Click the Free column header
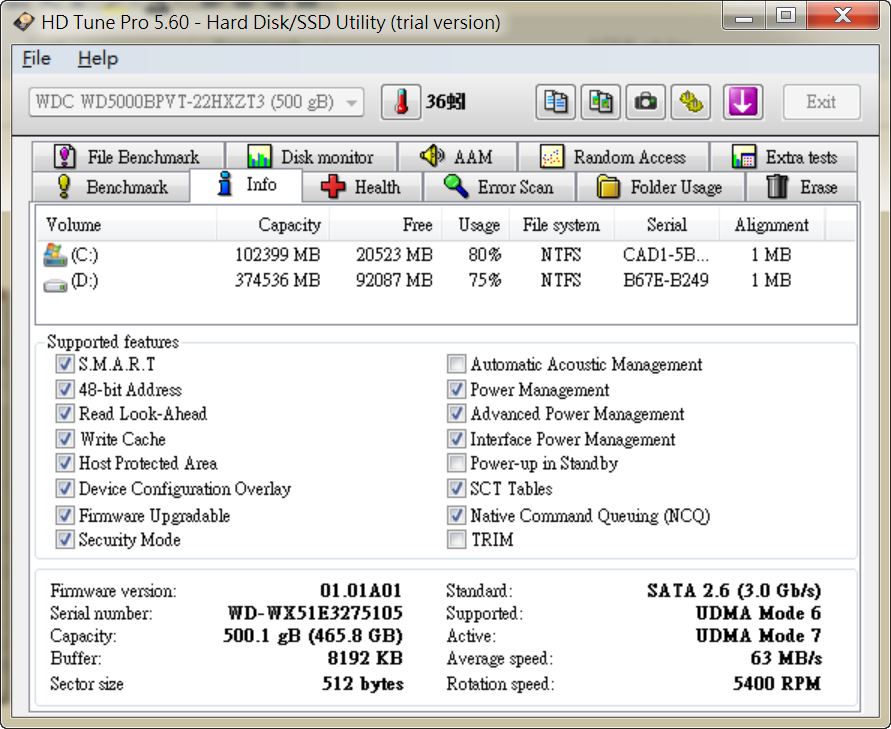Viewport: 891px width, 729px height. click(x=385, y=225)
